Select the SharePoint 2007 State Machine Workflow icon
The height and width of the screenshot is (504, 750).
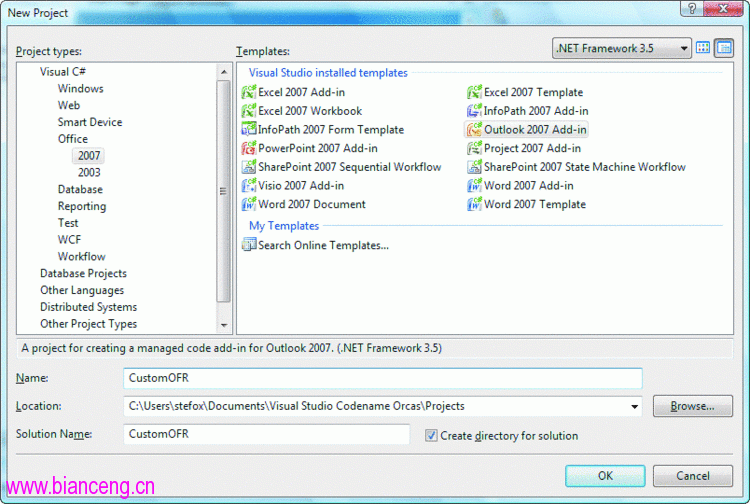(474, 166)
